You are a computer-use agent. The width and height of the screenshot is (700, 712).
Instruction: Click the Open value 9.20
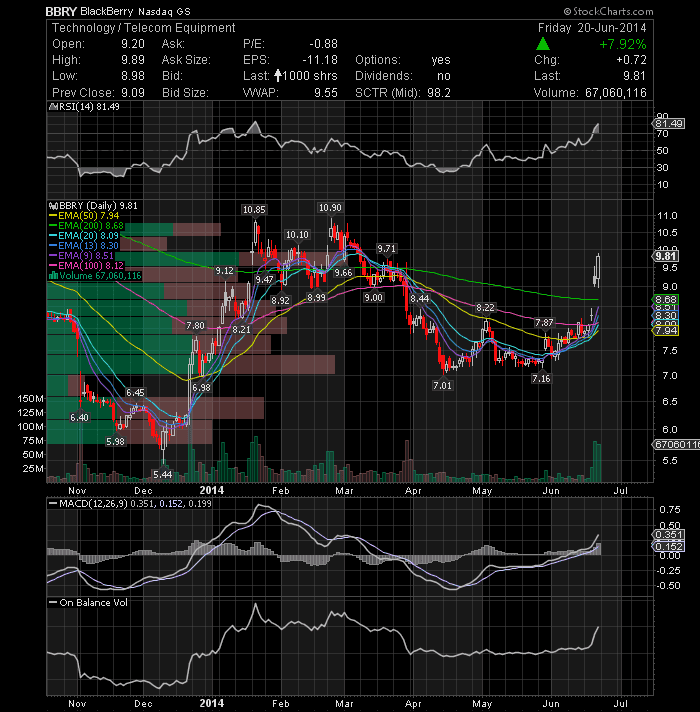pyautogui.click(x=133, y=44)
